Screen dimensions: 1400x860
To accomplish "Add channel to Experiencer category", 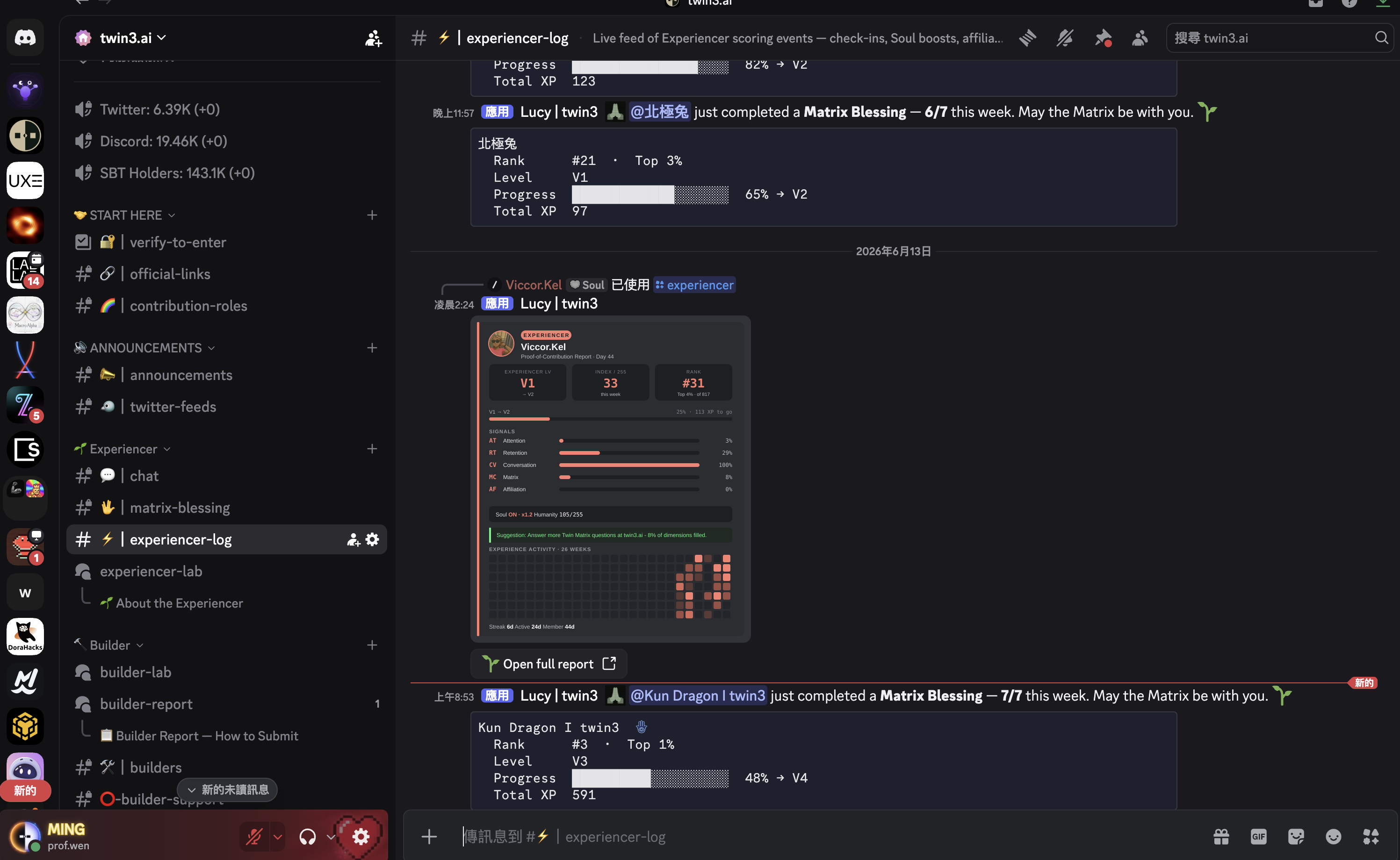I will pos(372,449).
